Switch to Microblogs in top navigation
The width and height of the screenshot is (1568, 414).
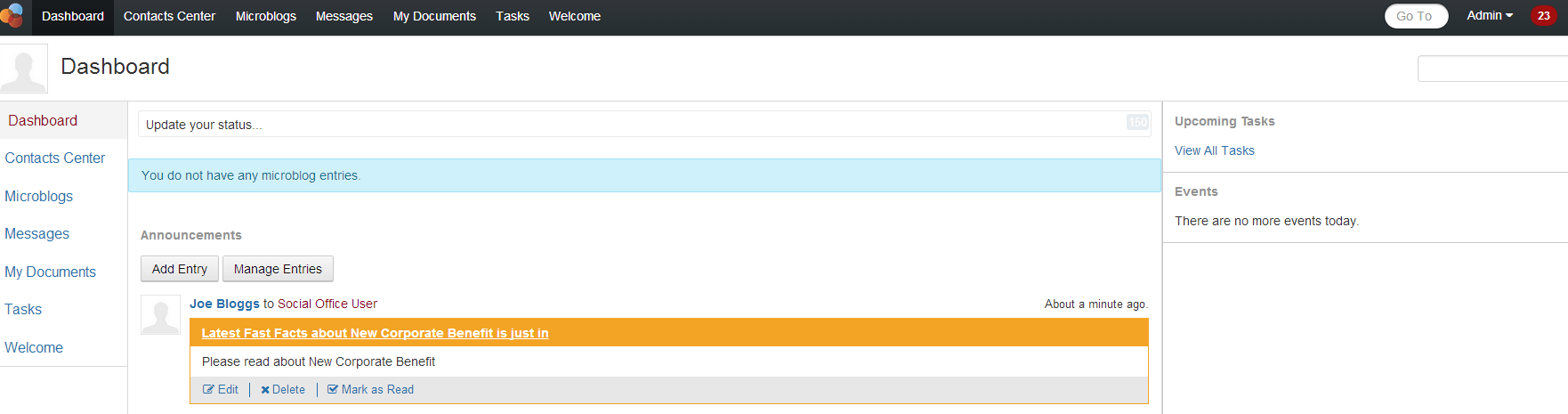[265, 16]
